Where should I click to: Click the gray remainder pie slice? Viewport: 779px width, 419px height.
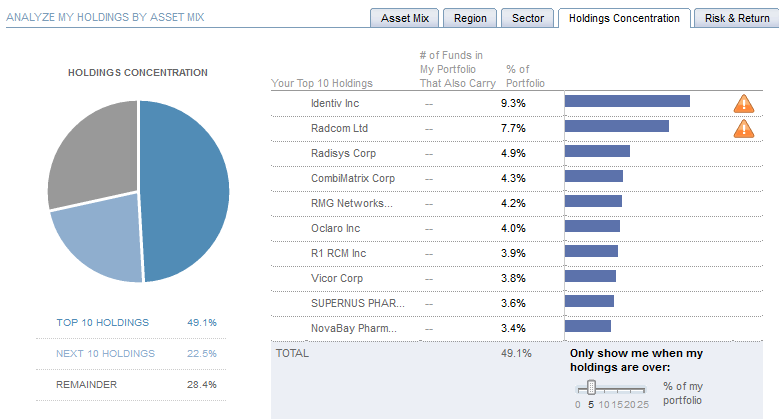[92, 150]
